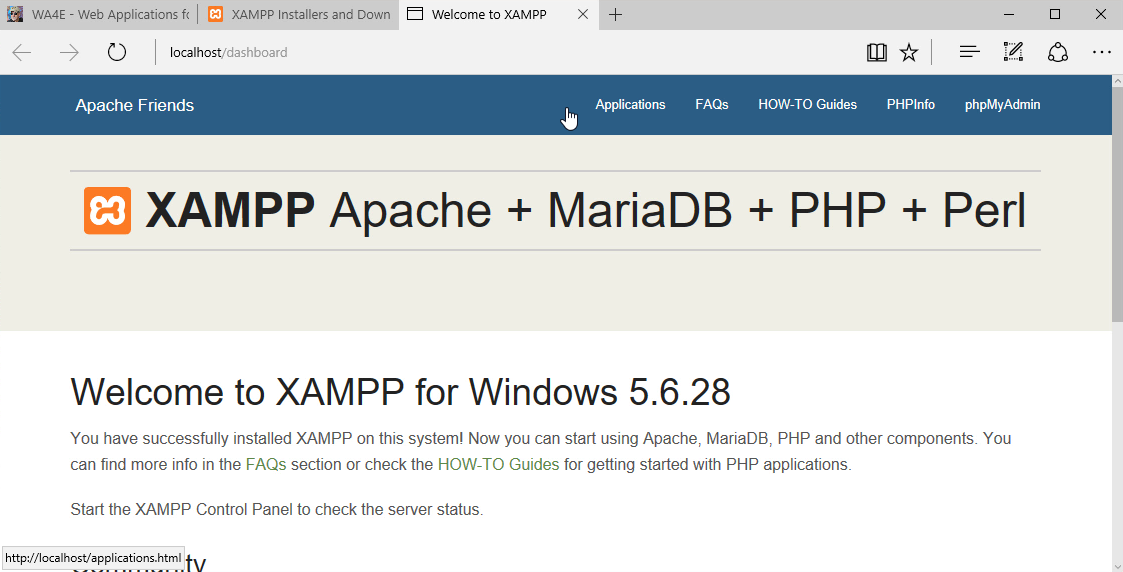This screenshot has height=572, width=1123.
Task: Open HOW-TO Guides in navigation bar
Action: 807,105
